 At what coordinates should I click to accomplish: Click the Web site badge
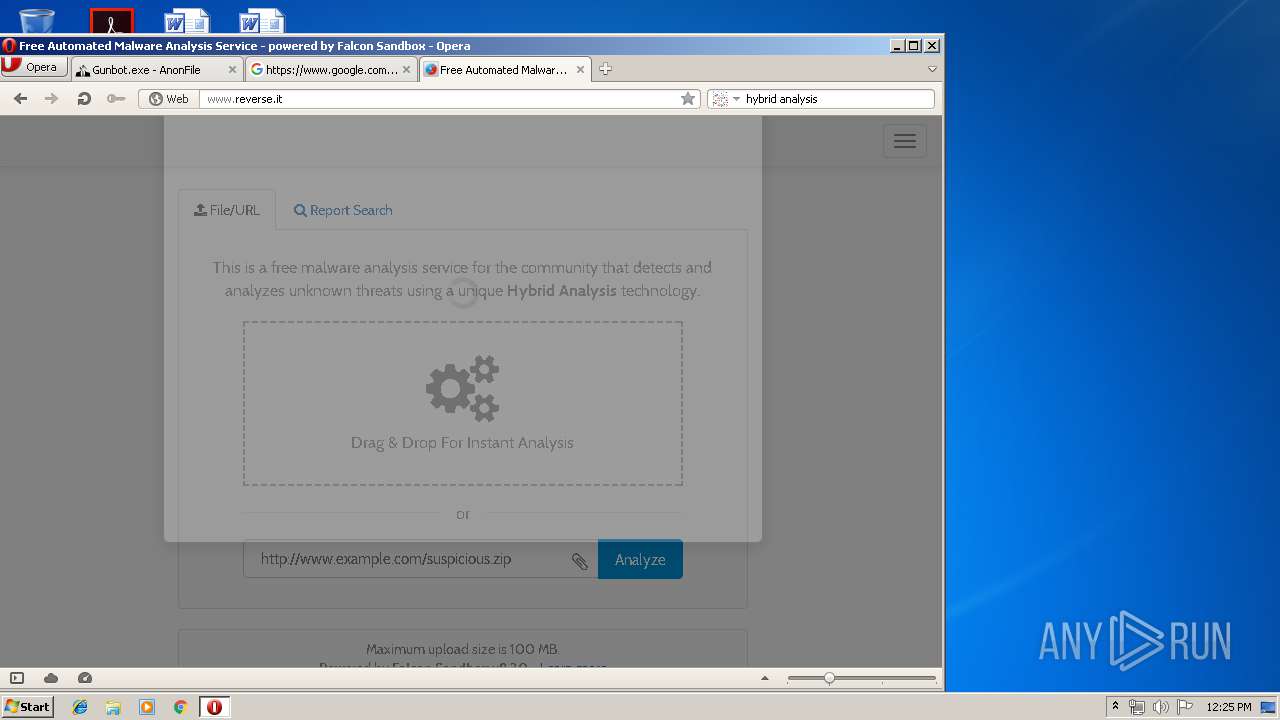pos(168,99)
